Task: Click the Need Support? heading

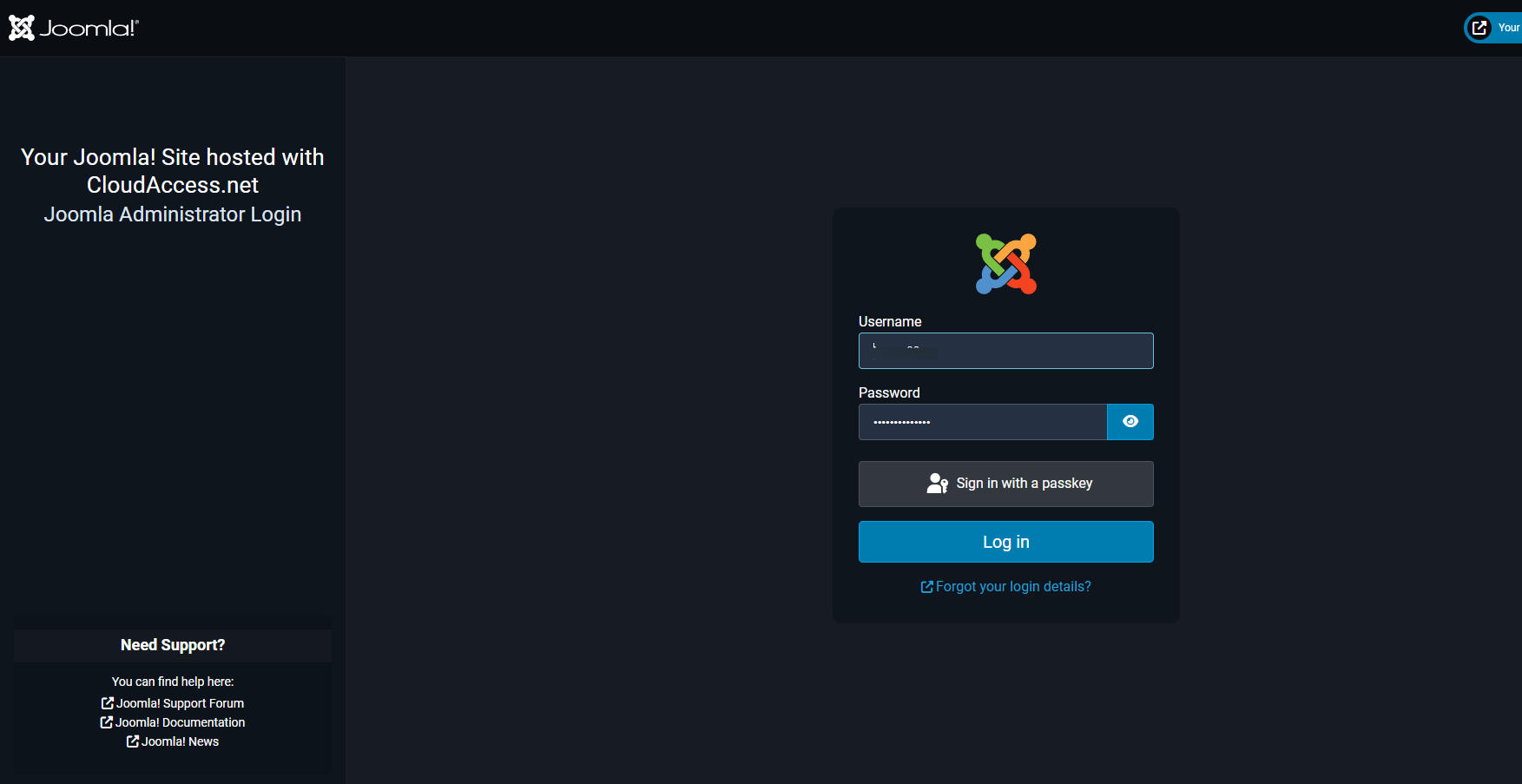Action: (x=173, y=645)
